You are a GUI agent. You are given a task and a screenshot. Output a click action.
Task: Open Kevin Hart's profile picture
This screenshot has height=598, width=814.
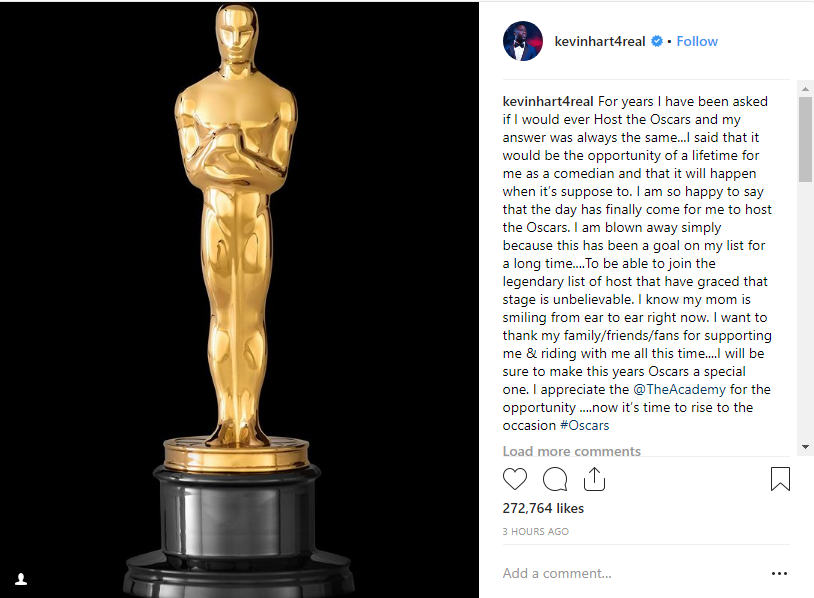click(x=522, y=41)
